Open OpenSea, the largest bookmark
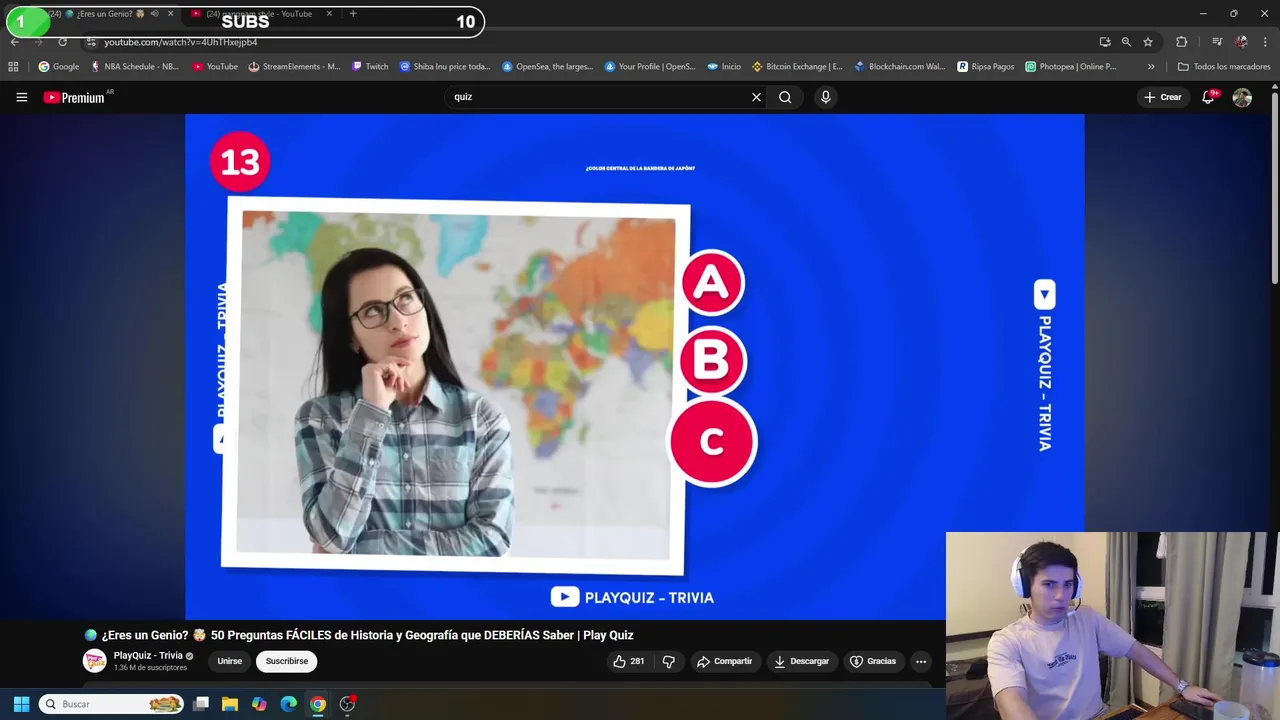Screen dimensions: 1280x720 coord(547,67)
